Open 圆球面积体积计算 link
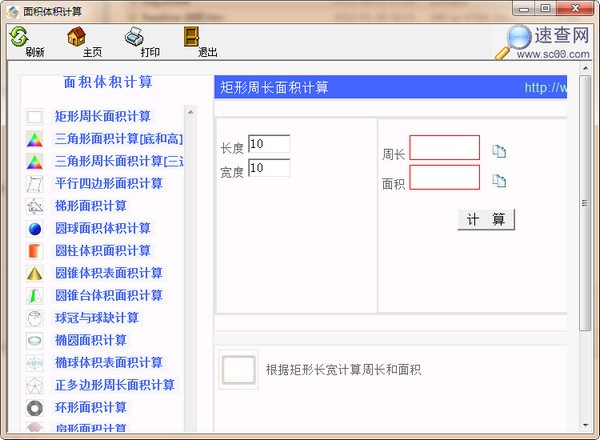The width and height of the screenshot is (600, 440). [x=103, y=228]
